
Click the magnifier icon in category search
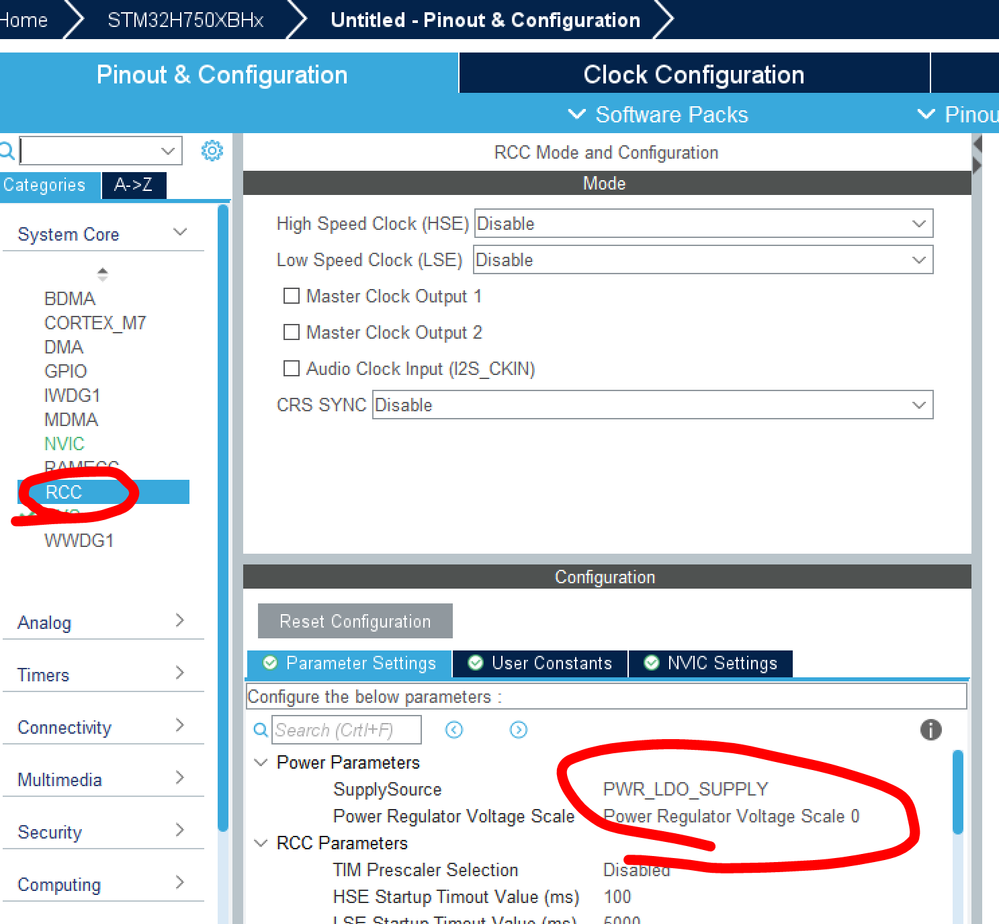click(x=6, y=151)
